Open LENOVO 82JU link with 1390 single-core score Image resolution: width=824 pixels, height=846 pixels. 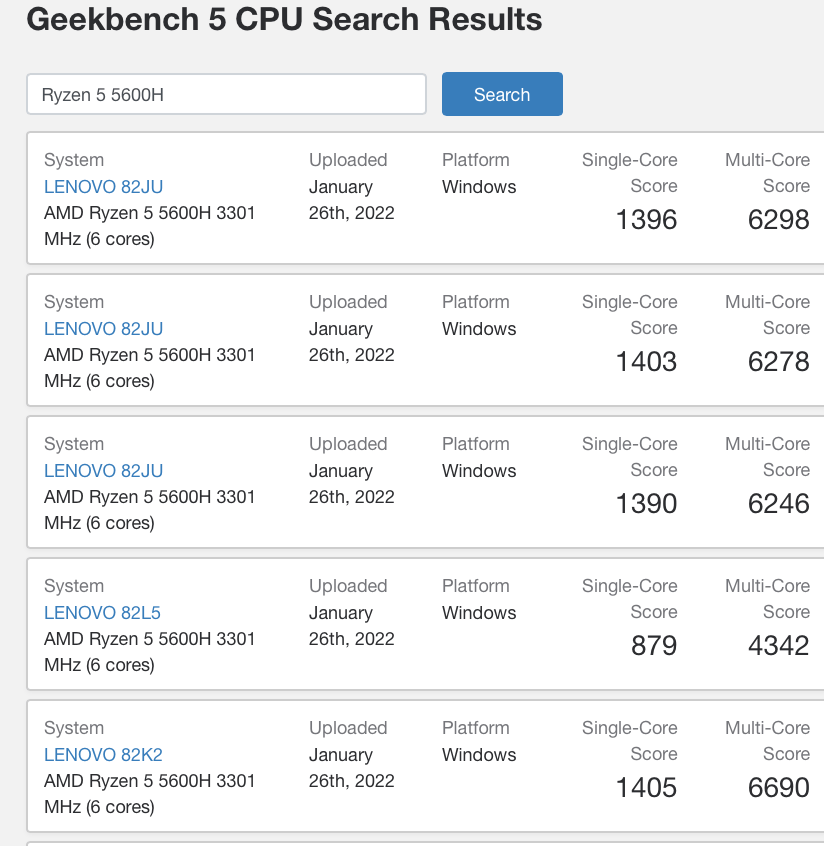click(104, 470)
